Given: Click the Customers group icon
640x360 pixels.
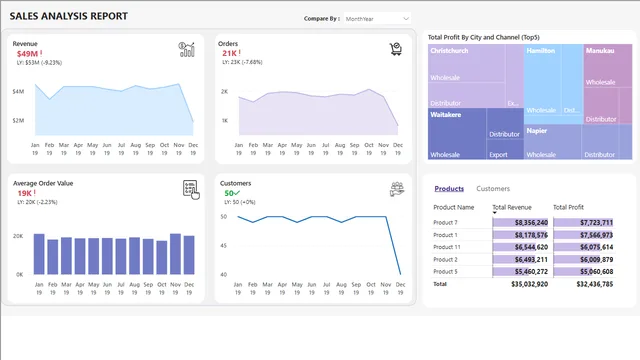Looking at the screenshot, I should pyautogui.click(x=397, y=189).
